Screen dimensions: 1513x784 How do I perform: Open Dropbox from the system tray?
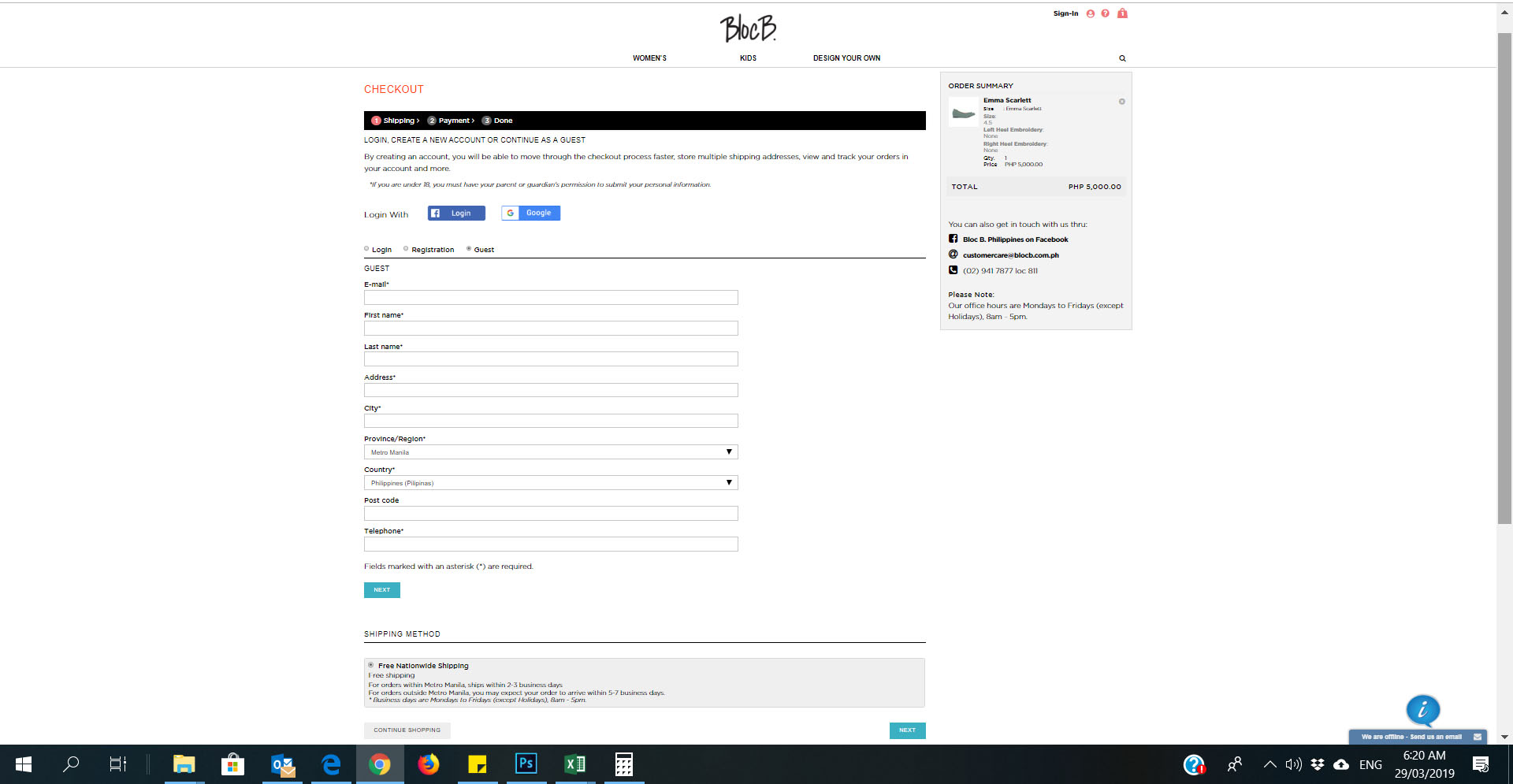click(1317, 764)
